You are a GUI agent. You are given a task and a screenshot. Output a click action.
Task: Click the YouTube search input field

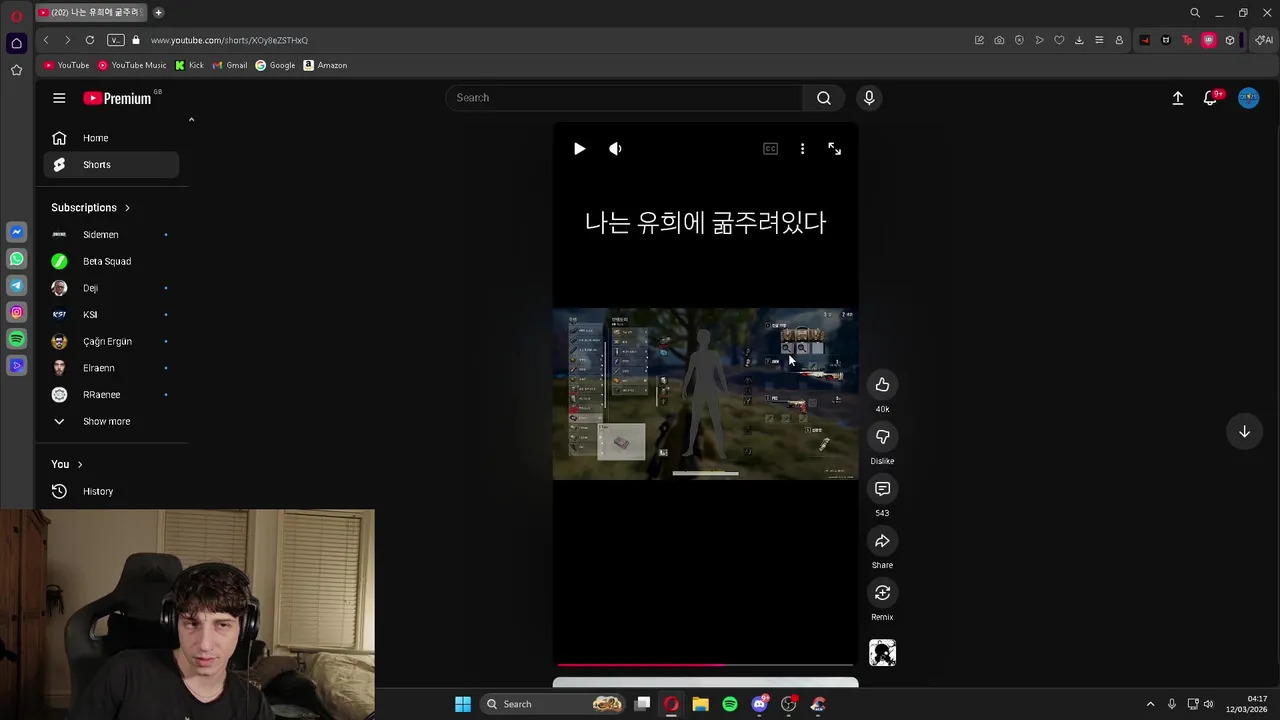click(x=624, y=97)
